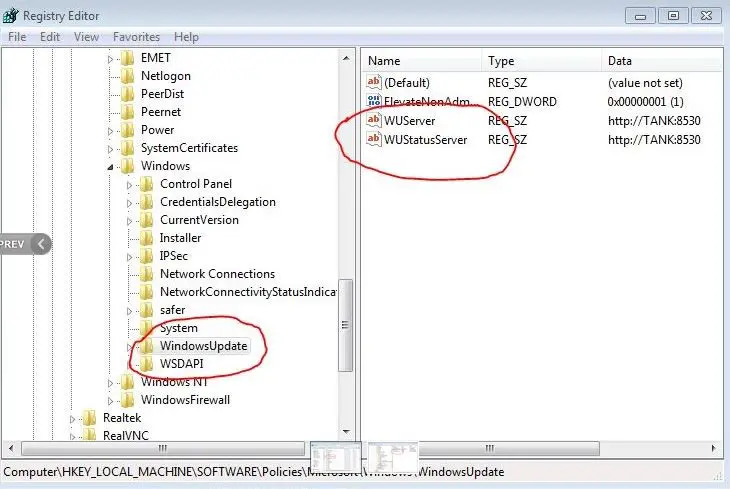Click the ElevateNonAdmin data 0x00000001 (1)

(645, 102)
